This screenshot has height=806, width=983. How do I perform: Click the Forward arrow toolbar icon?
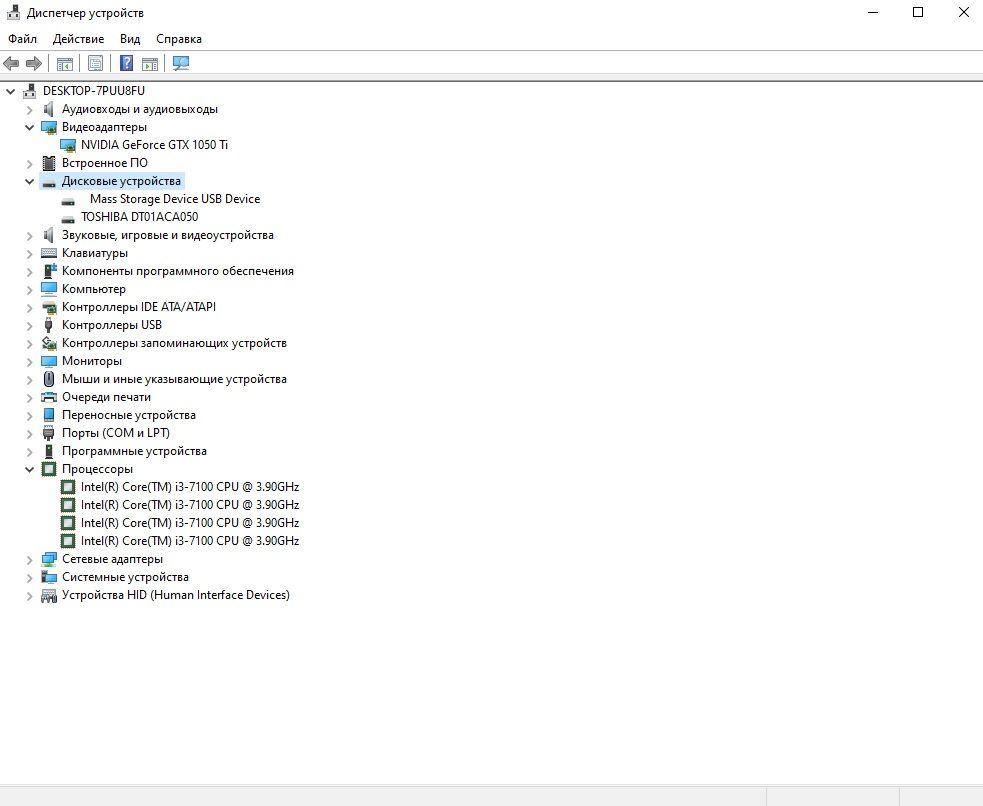point(34,63)
